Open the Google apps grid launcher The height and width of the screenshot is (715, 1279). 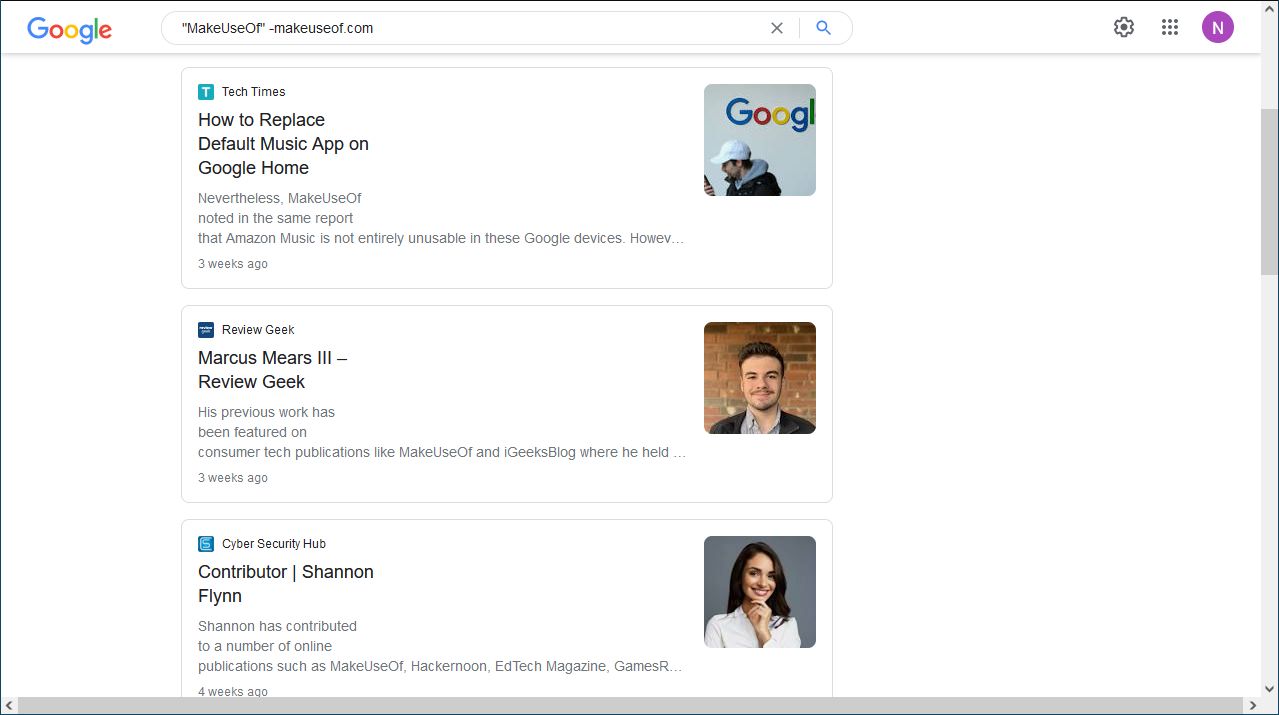(x=1169, y=27)
